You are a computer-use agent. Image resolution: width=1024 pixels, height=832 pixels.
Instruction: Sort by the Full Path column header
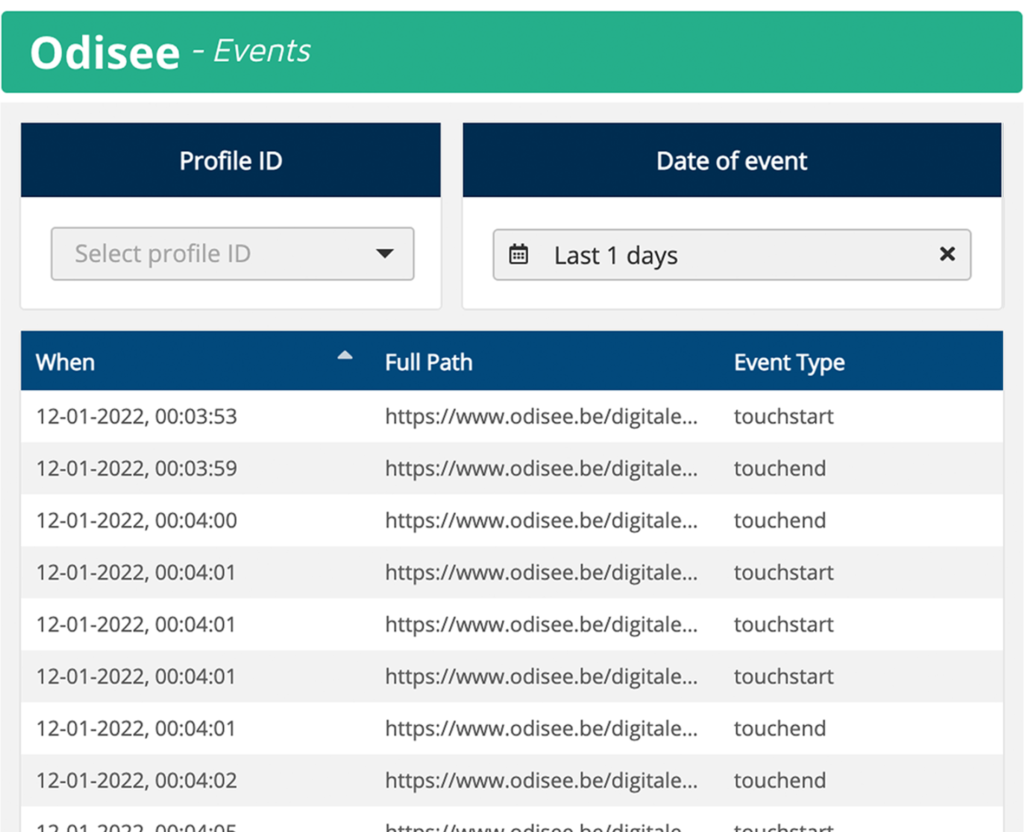428,362
